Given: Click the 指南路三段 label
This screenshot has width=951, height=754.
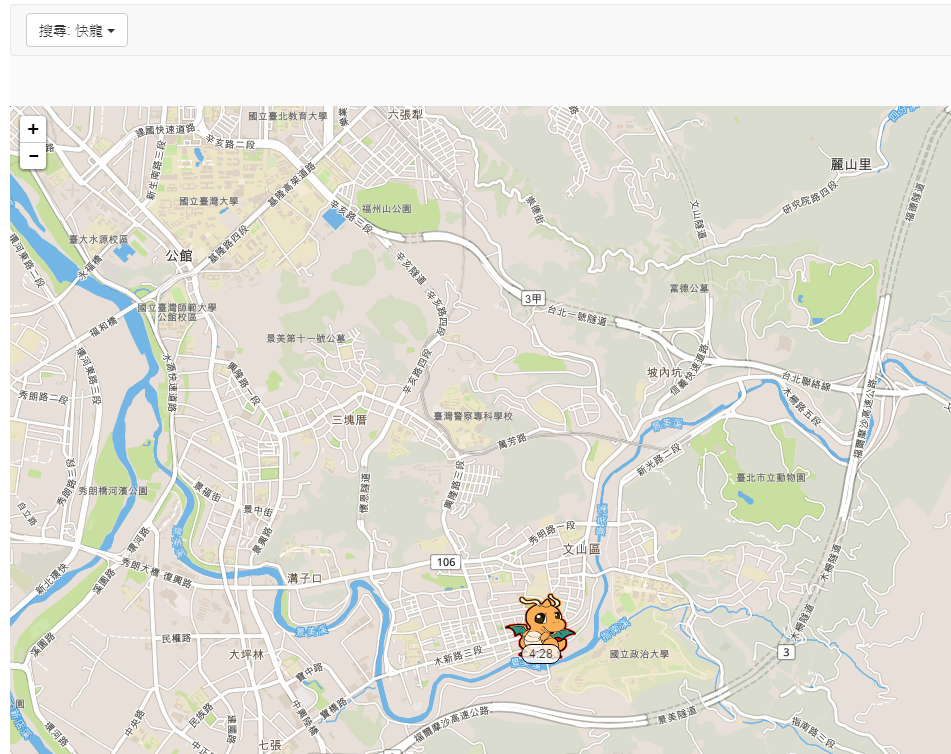Looking at the screenshot, I should point(813,732).
